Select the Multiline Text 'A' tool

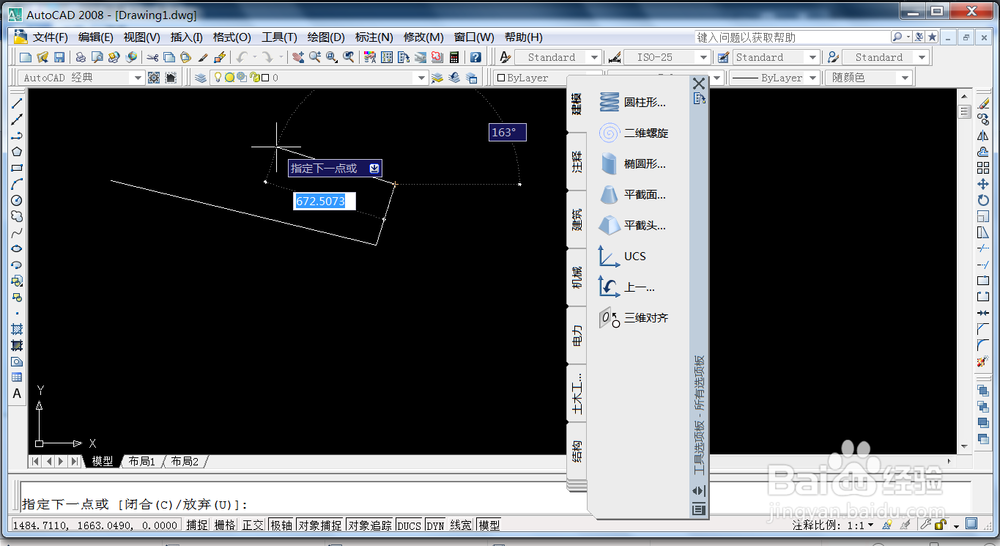pyautogui.click(x=17, y=394)
